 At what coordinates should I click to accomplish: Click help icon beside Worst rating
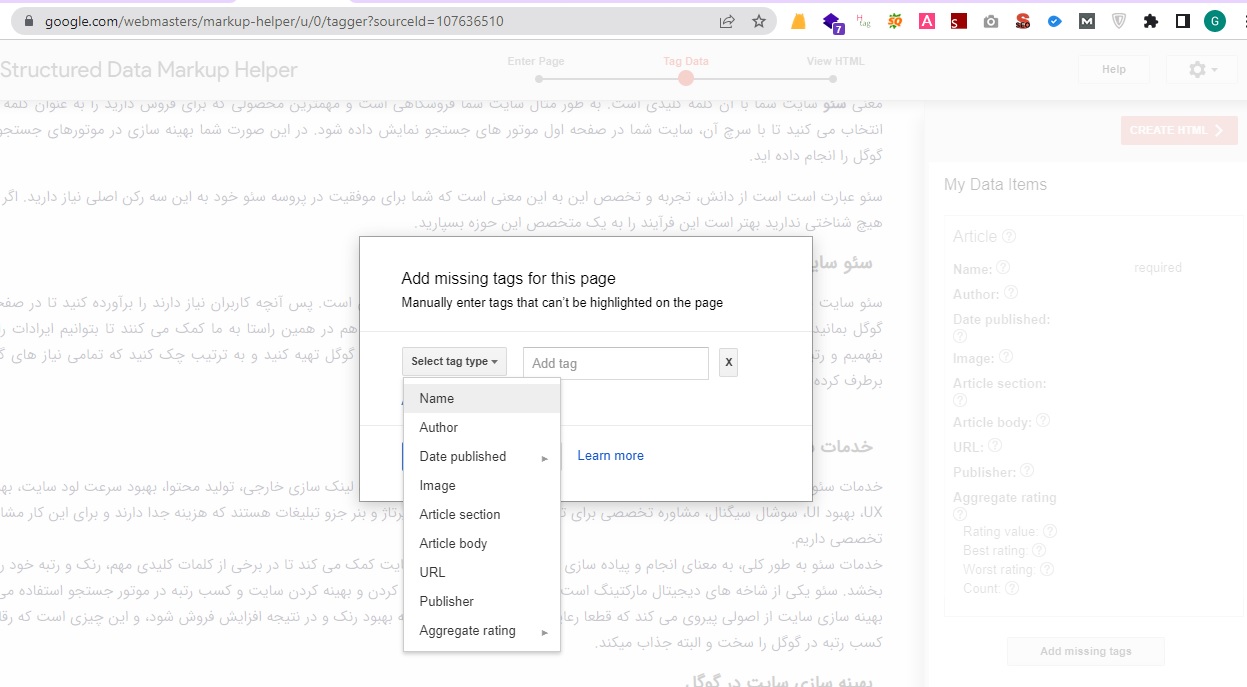point(1047,569)
